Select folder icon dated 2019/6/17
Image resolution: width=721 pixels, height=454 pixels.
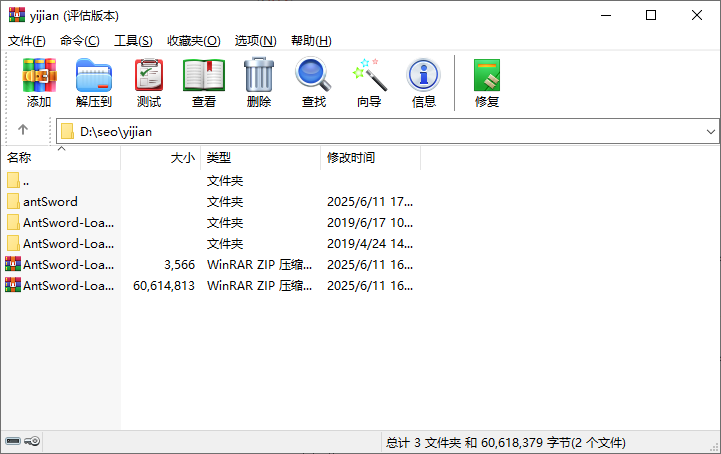tap(13, 223)
